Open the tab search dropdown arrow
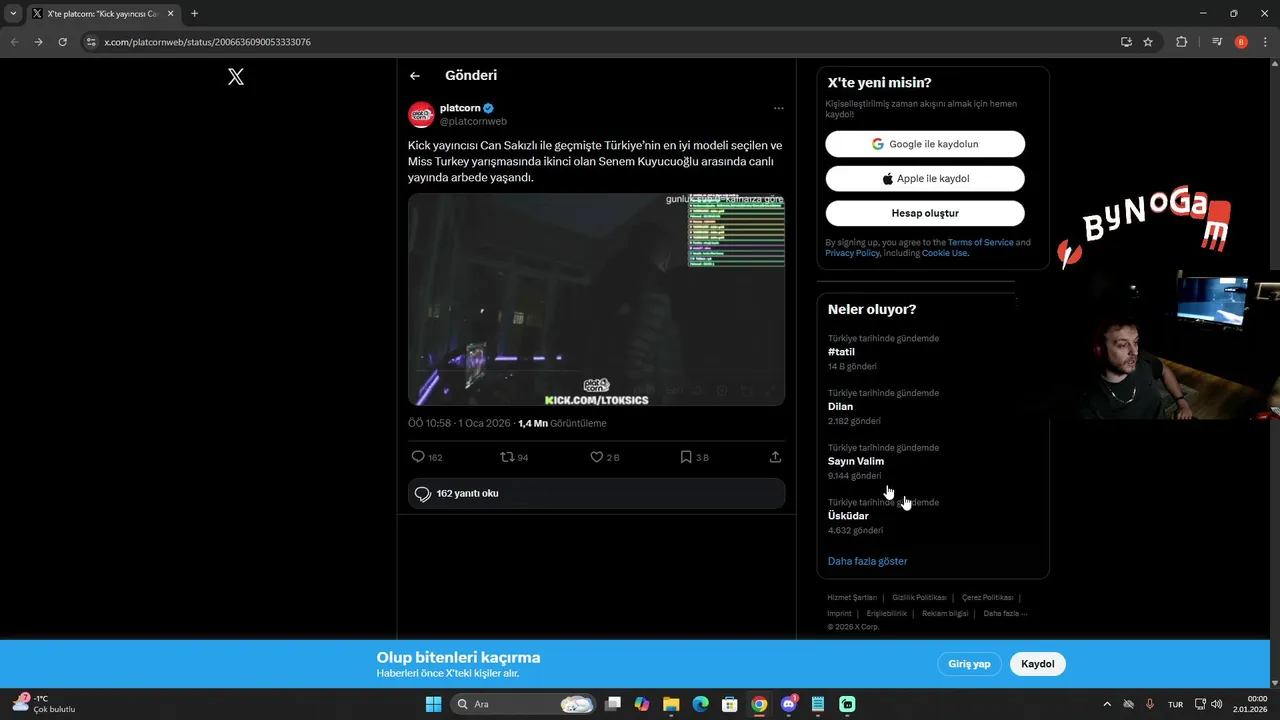1280x720 pixels. [x=13, y=14]
